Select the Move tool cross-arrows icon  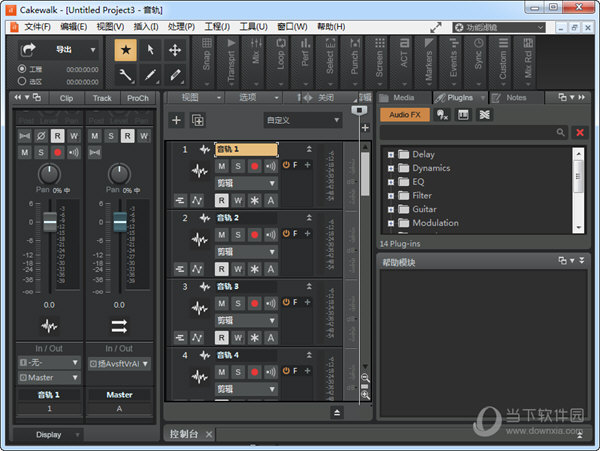click(x=175, y=50)
